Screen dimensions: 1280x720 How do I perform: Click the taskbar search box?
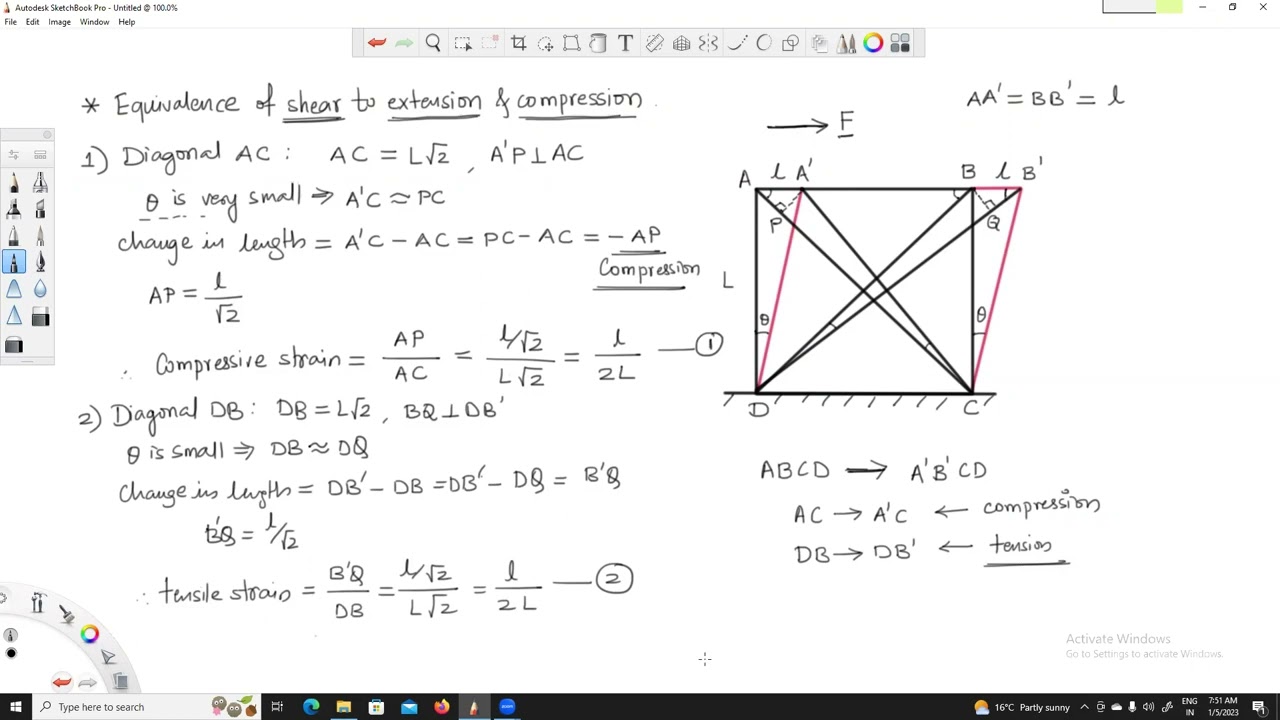(x=147, y=707)
